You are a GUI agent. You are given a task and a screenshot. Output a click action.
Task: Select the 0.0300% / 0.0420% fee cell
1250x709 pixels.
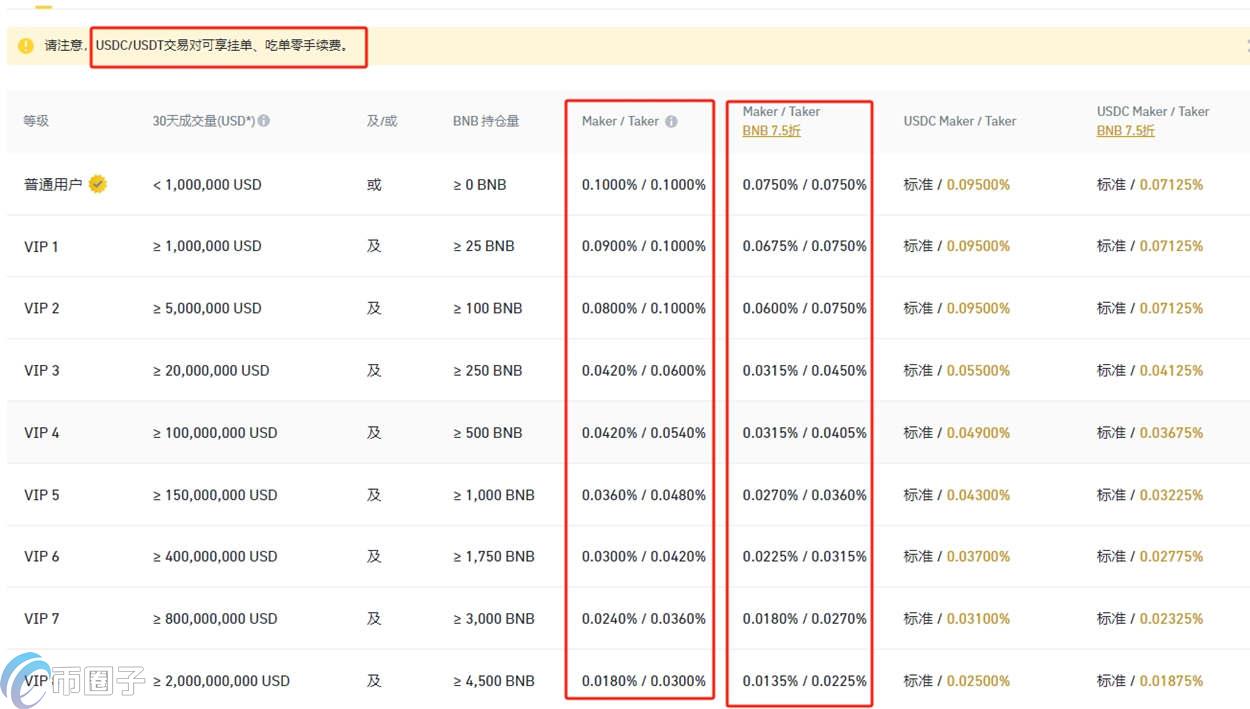tap(644, 556)
